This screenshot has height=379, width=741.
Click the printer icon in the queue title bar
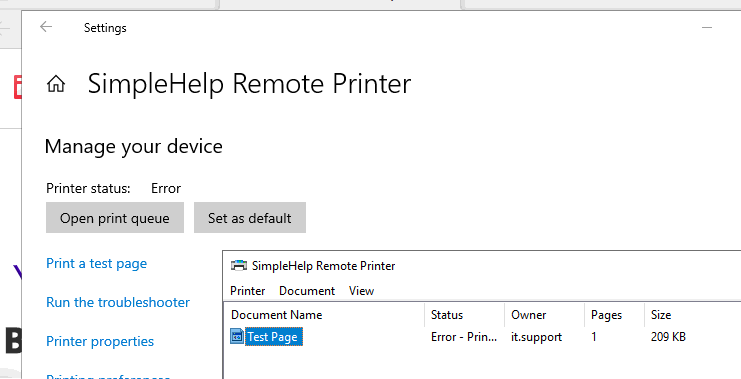pyautogui.click(x=239, y=265)
